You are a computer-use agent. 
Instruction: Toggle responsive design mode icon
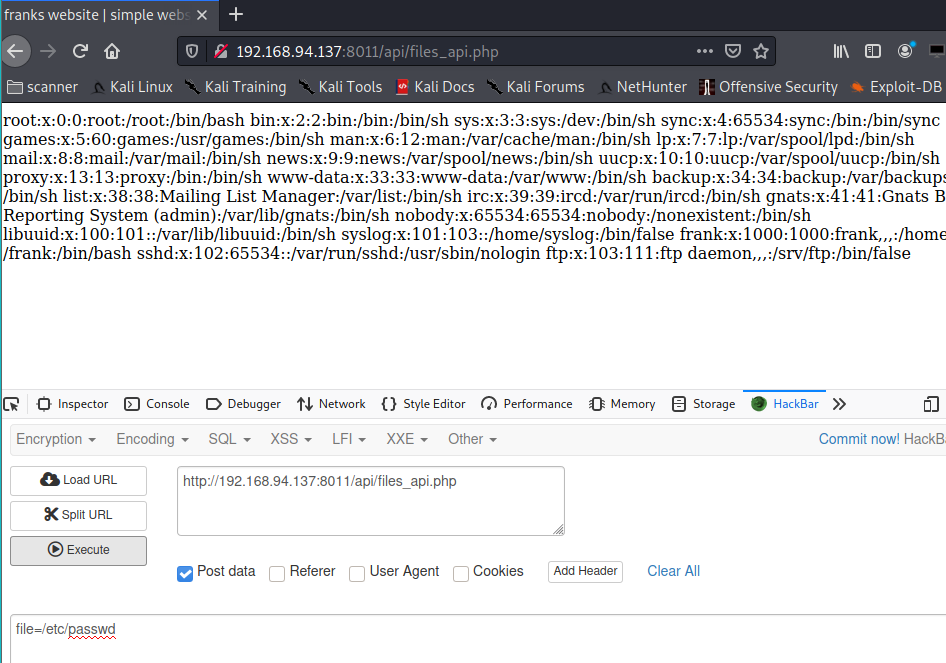(x=931, y=404)
